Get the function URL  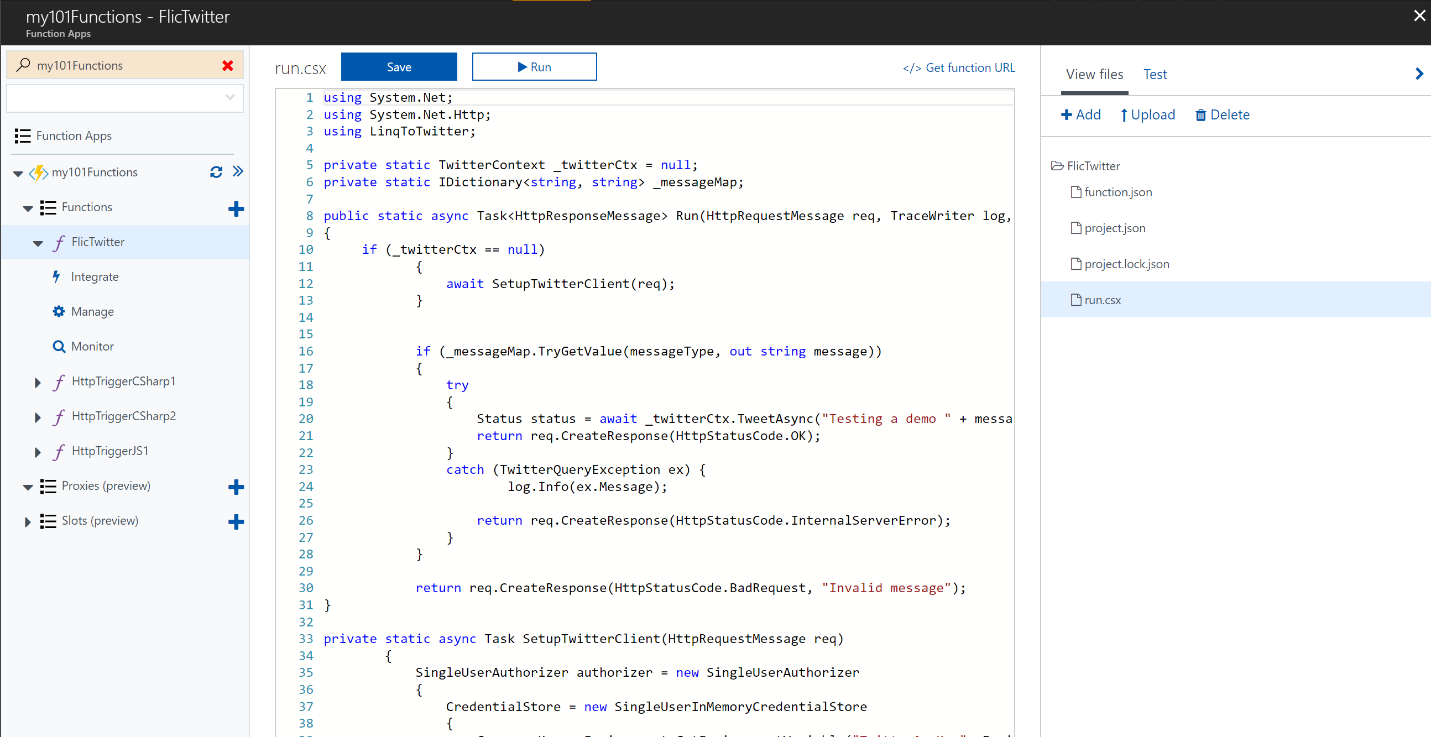point(958,68)
